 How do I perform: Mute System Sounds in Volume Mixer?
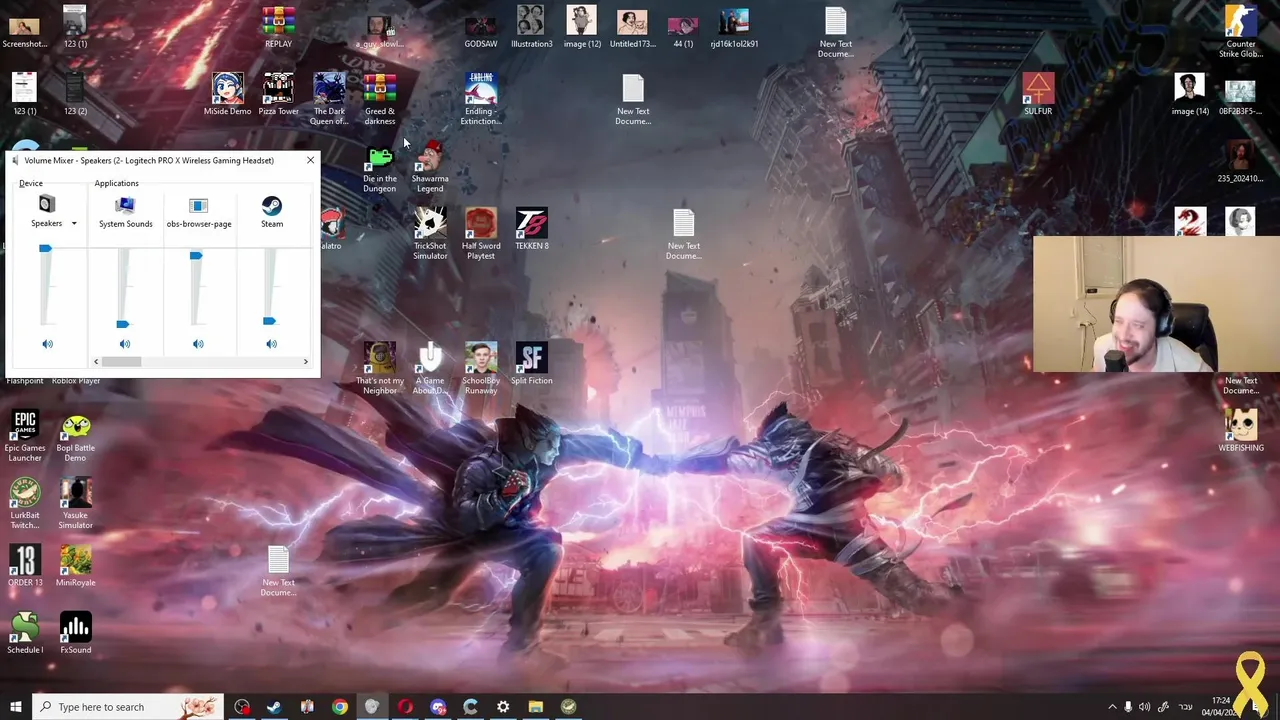point(125,344)
